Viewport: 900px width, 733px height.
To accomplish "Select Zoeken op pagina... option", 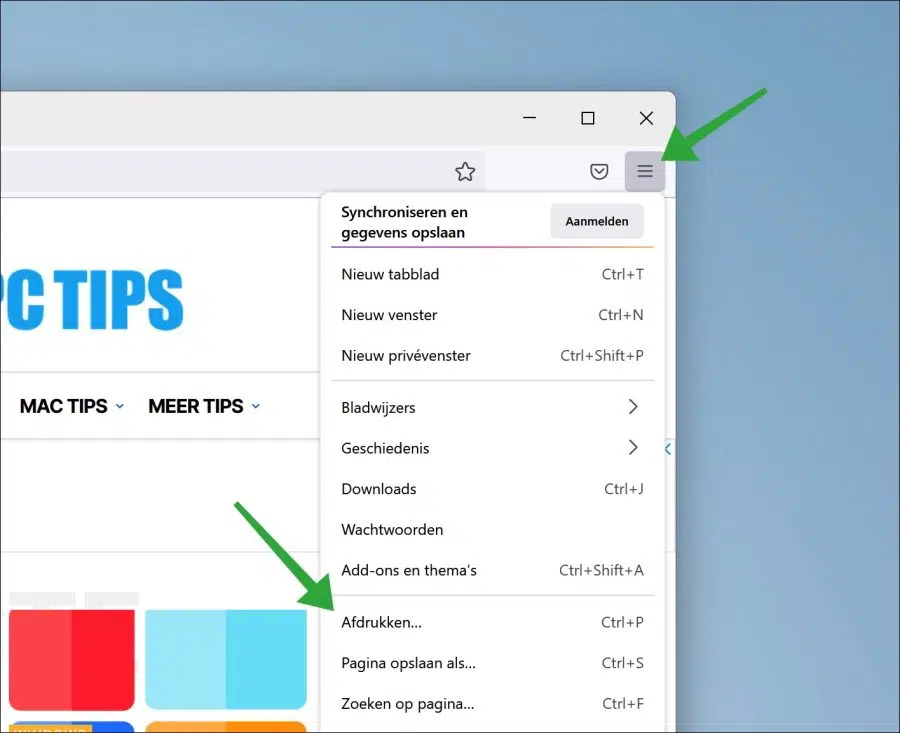I will (492, 704).
